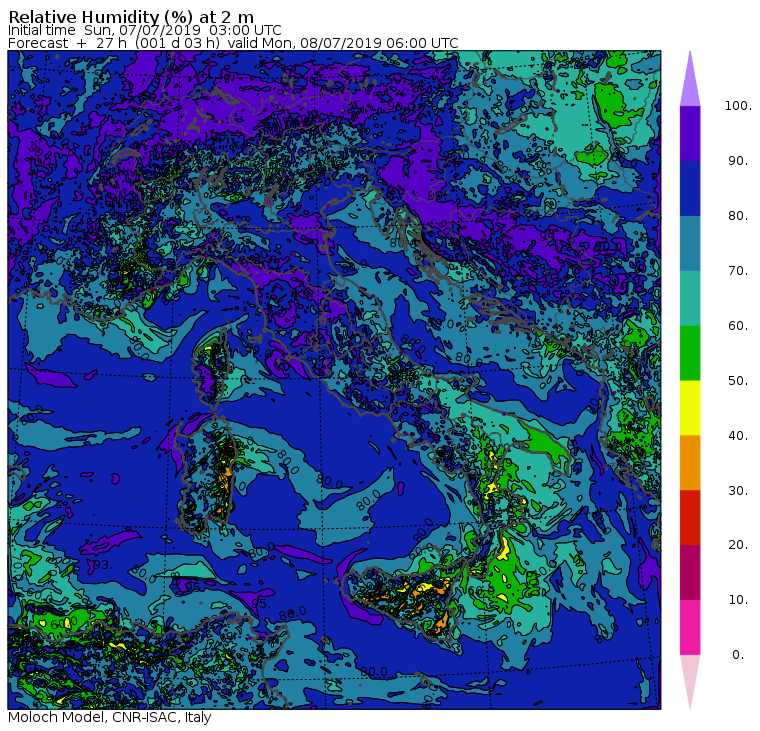Click the green low-humidity patch over Puglia

(545, 444)
